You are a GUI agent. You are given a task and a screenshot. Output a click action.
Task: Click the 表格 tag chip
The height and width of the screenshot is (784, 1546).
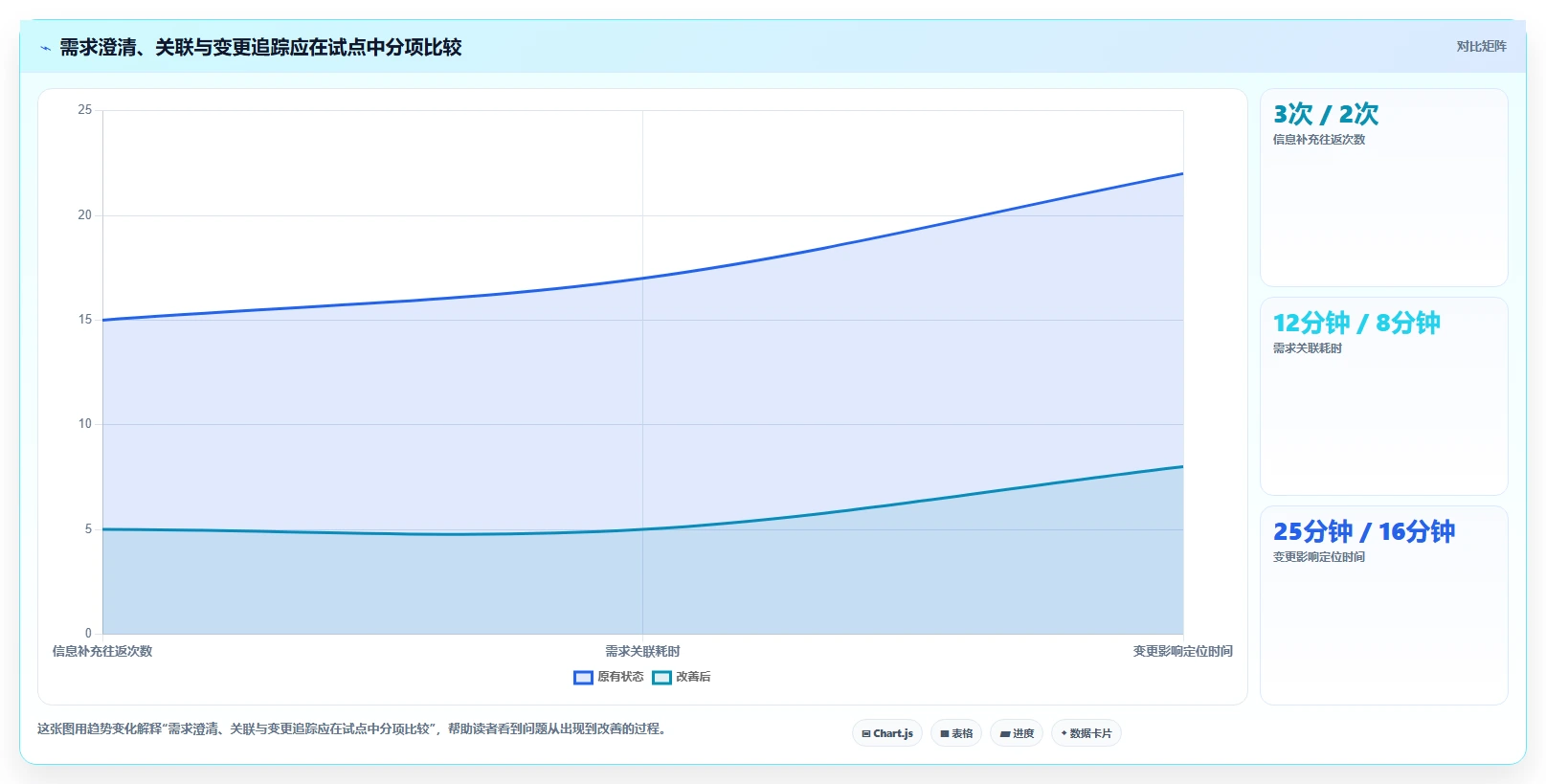(956, 733)
